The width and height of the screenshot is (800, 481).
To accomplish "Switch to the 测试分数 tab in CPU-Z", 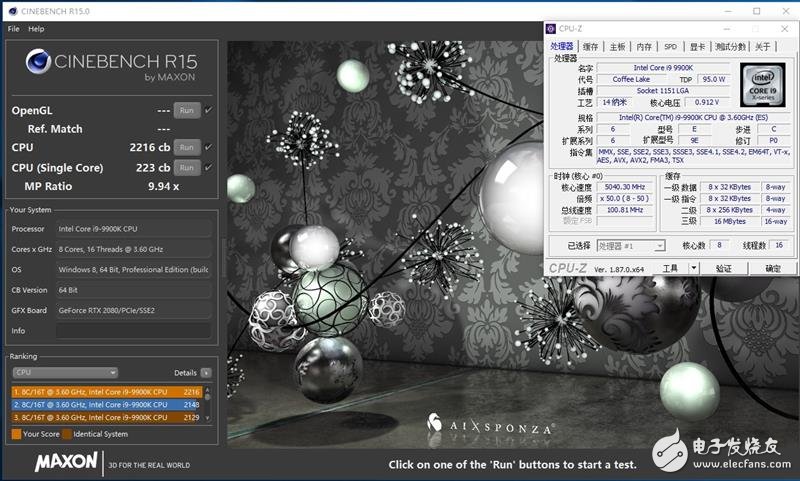I will (x=730, y=46).
